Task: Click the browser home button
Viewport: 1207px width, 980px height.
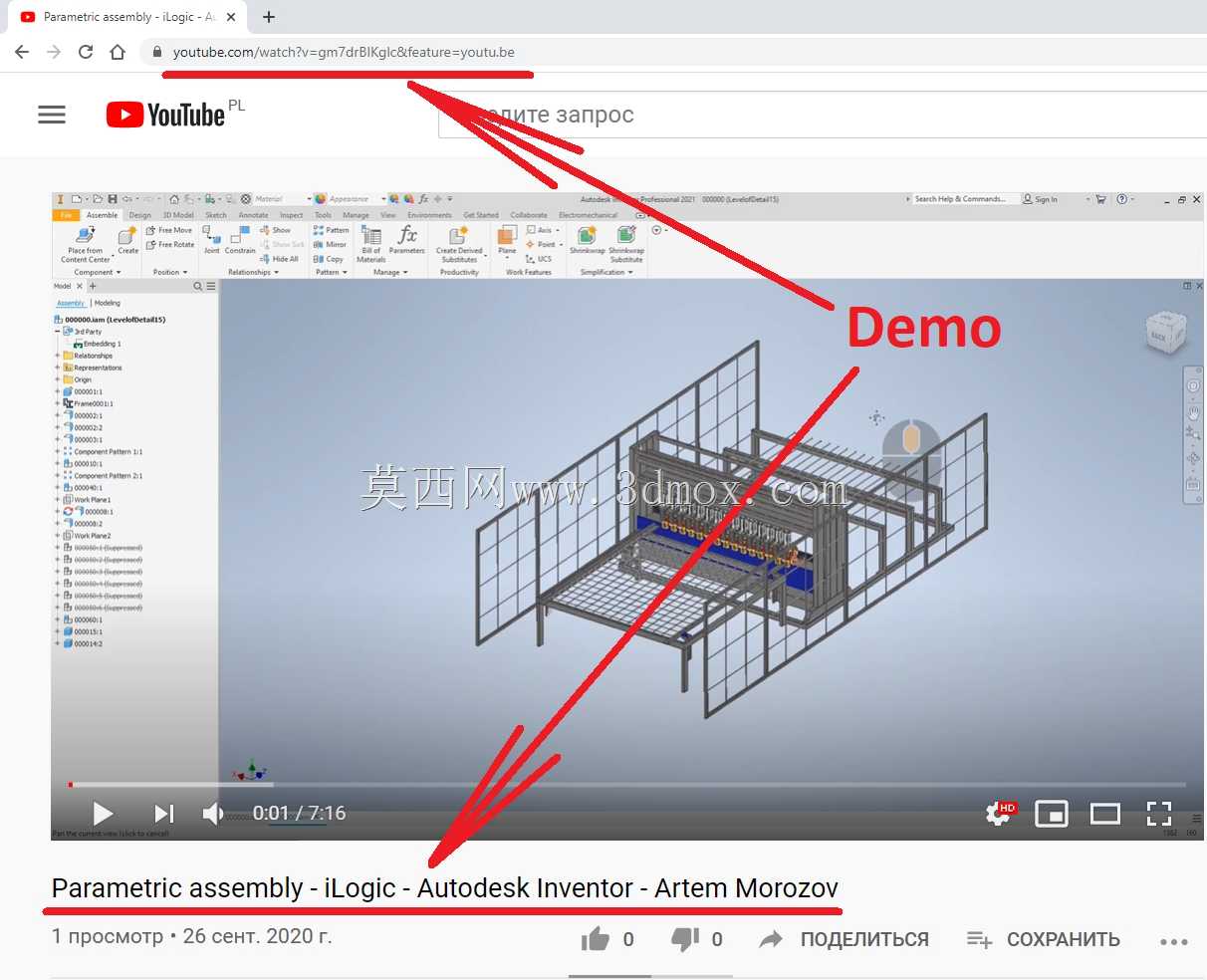Action: coord(118,52)
